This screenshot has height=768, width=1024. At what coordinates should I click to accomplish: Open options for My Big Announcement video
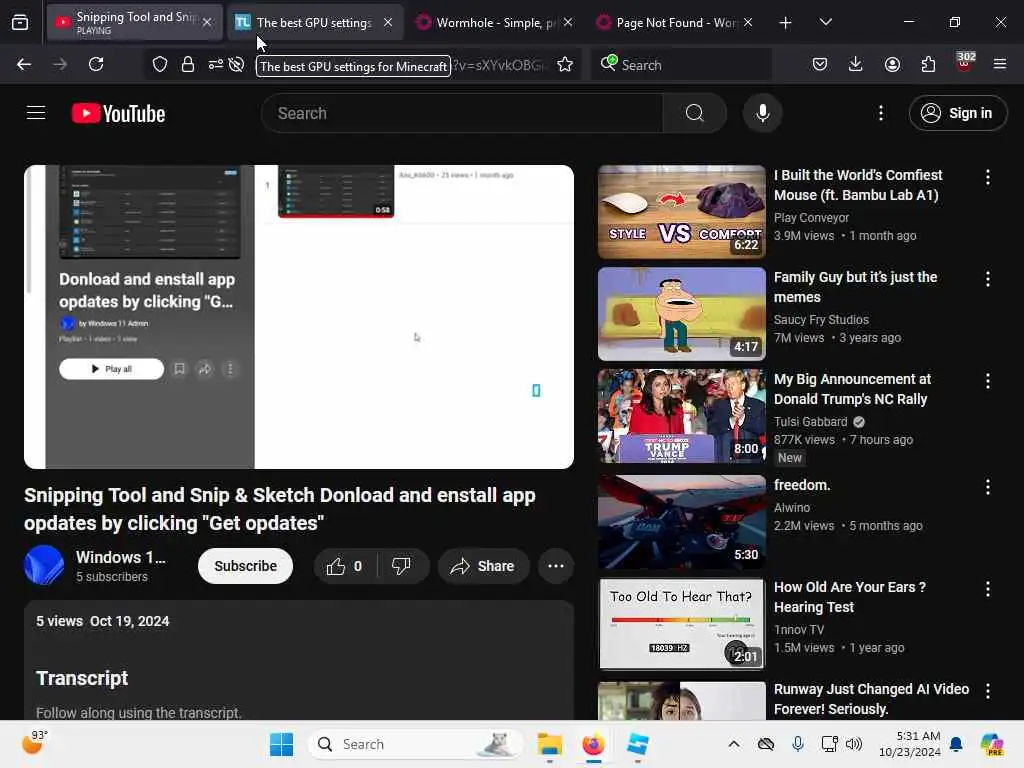(987, 381)
